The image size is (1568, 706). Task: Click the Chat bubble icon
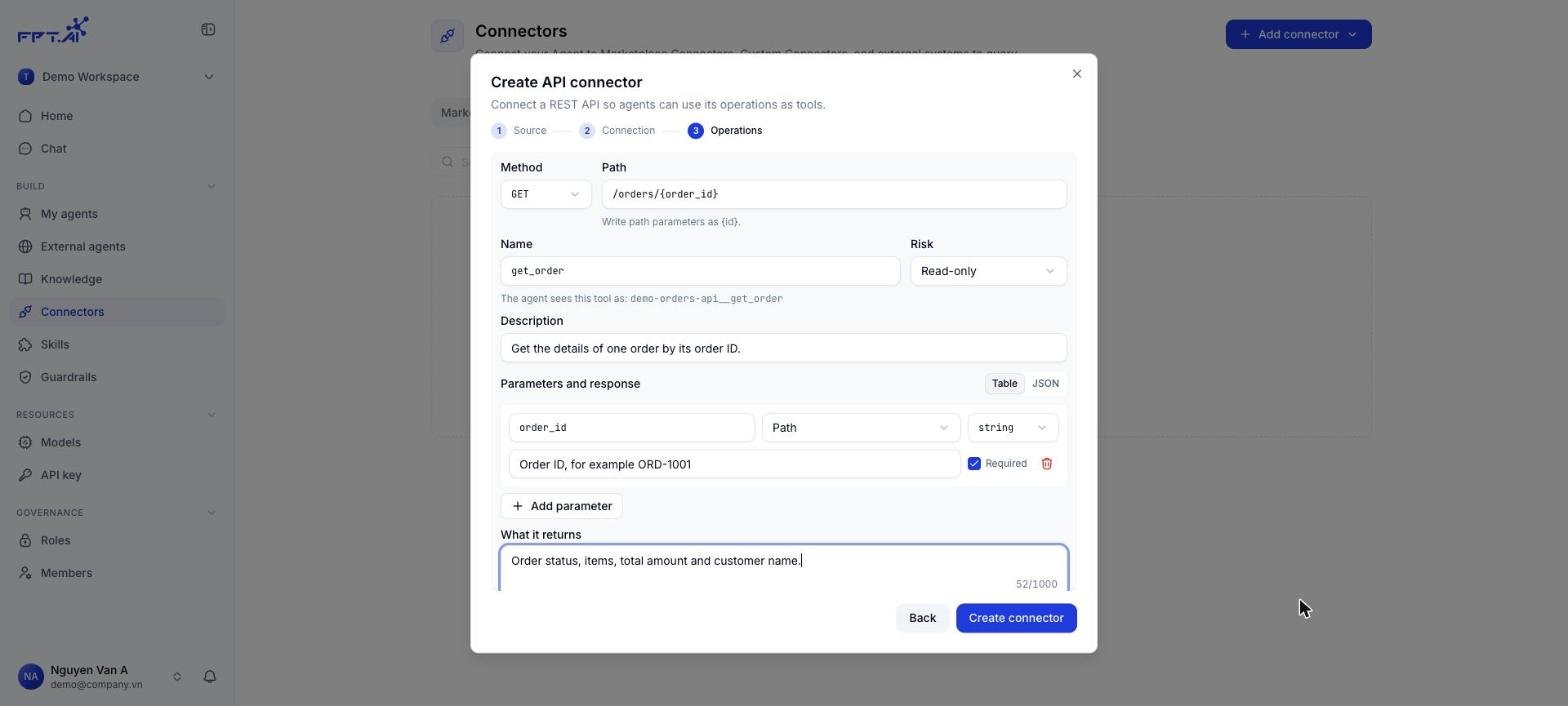(26, 149)
